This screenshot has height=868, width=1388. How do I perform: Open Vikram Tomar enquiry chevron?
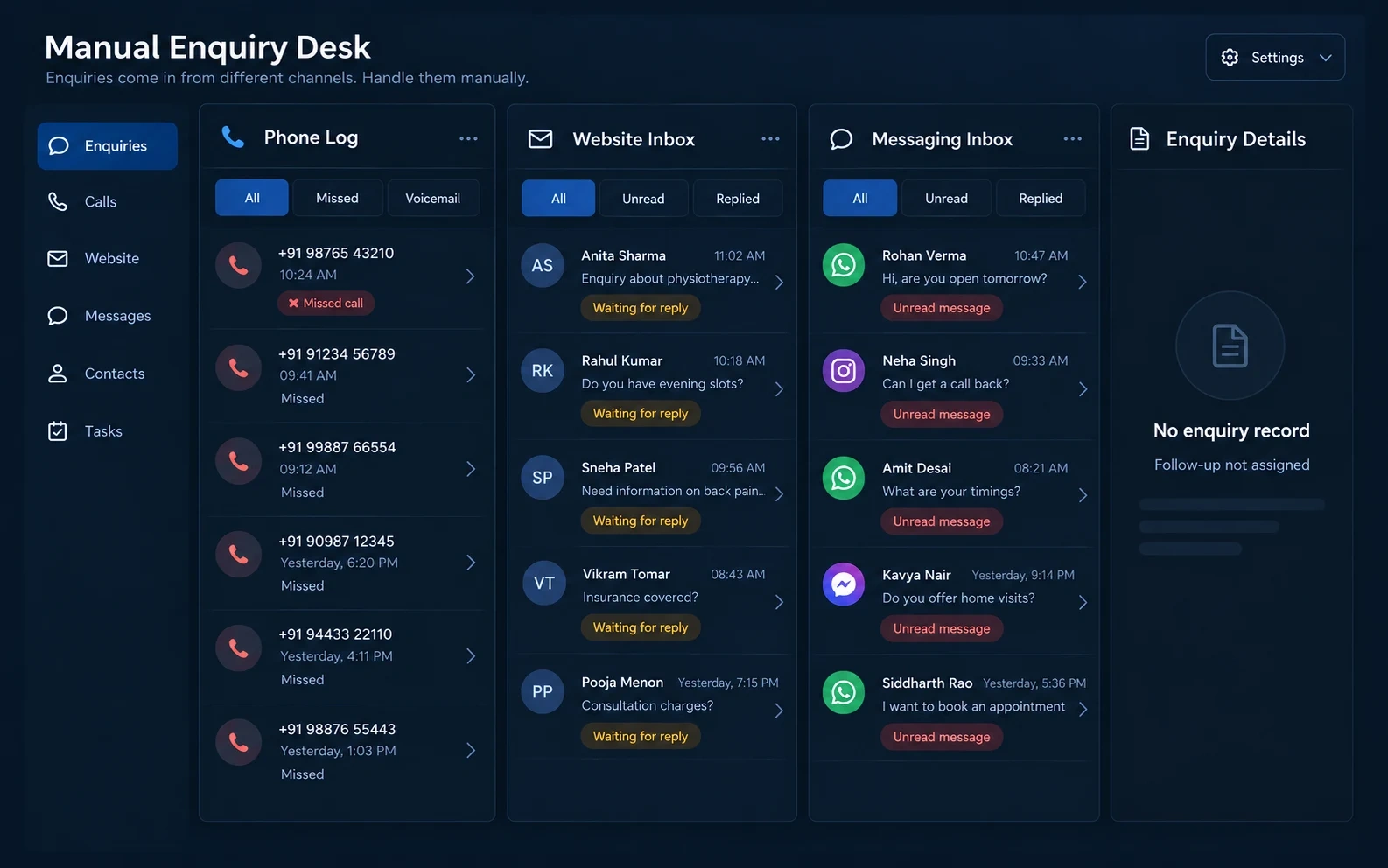point(779,602)
